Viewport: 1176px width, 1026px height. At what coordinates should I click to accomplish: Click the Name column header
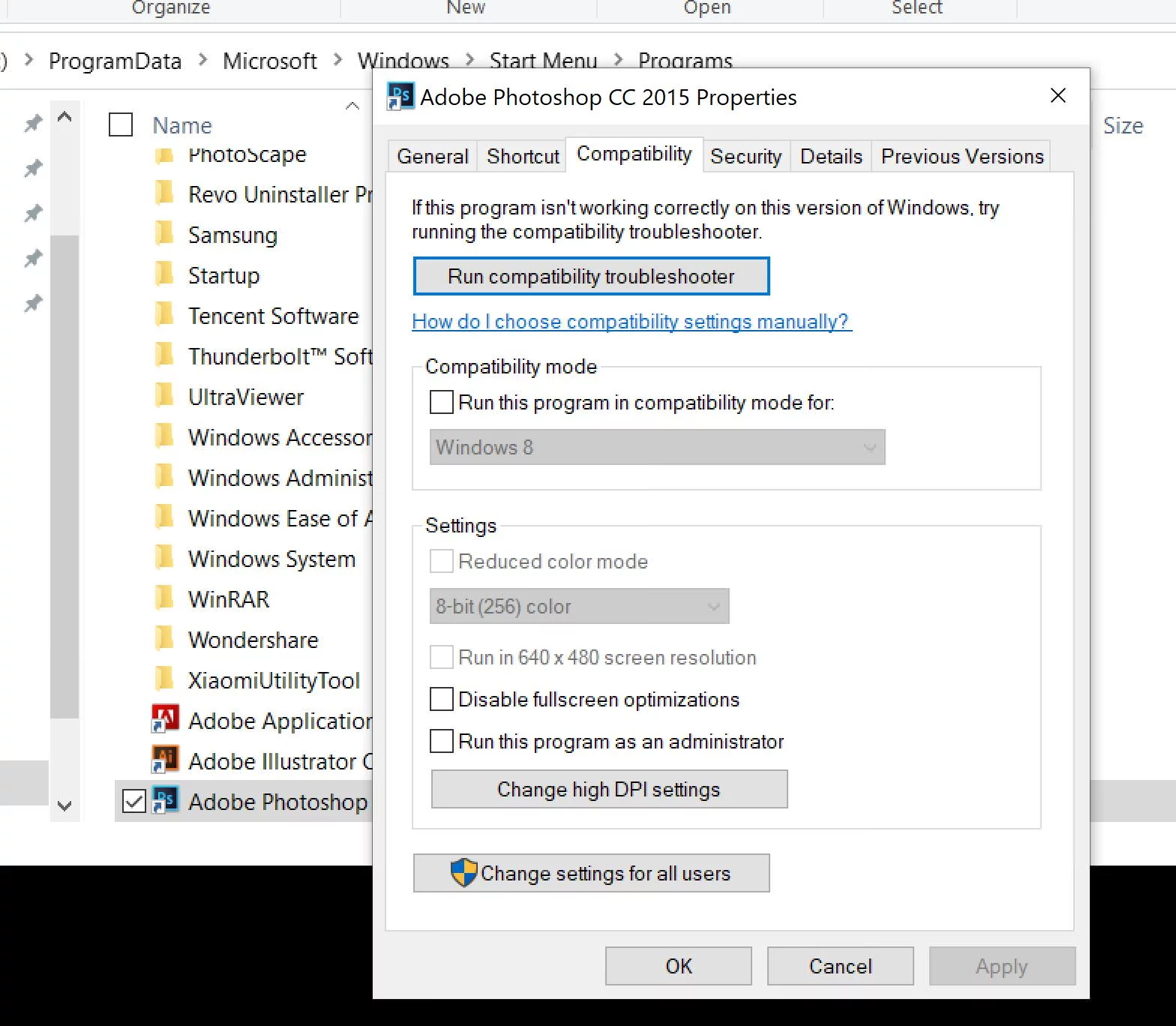click(x=182, y=125)
